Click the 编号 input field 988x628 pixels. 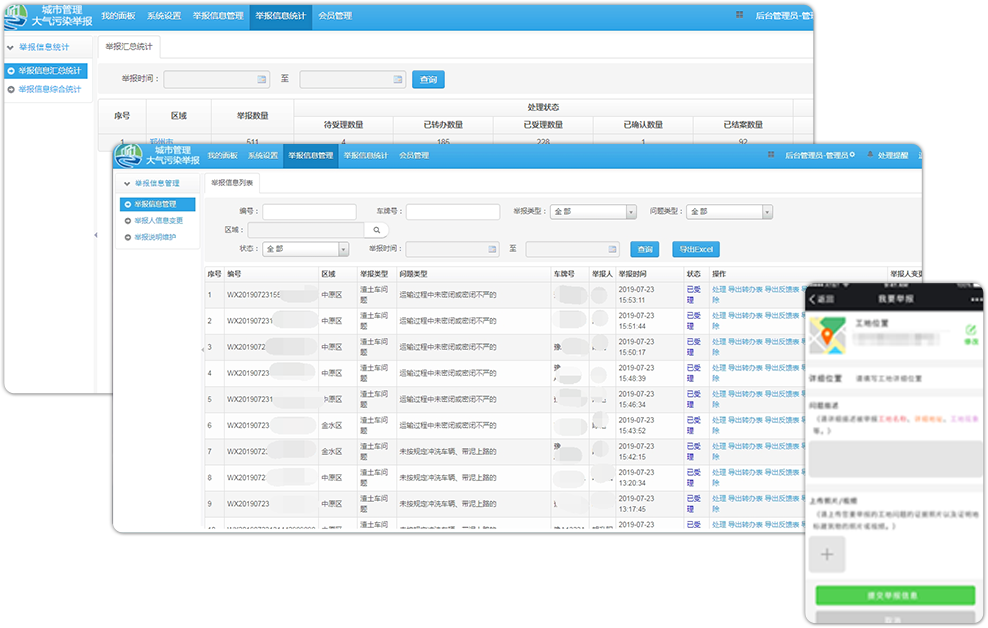pyautogui.click(x=309, y=212)
